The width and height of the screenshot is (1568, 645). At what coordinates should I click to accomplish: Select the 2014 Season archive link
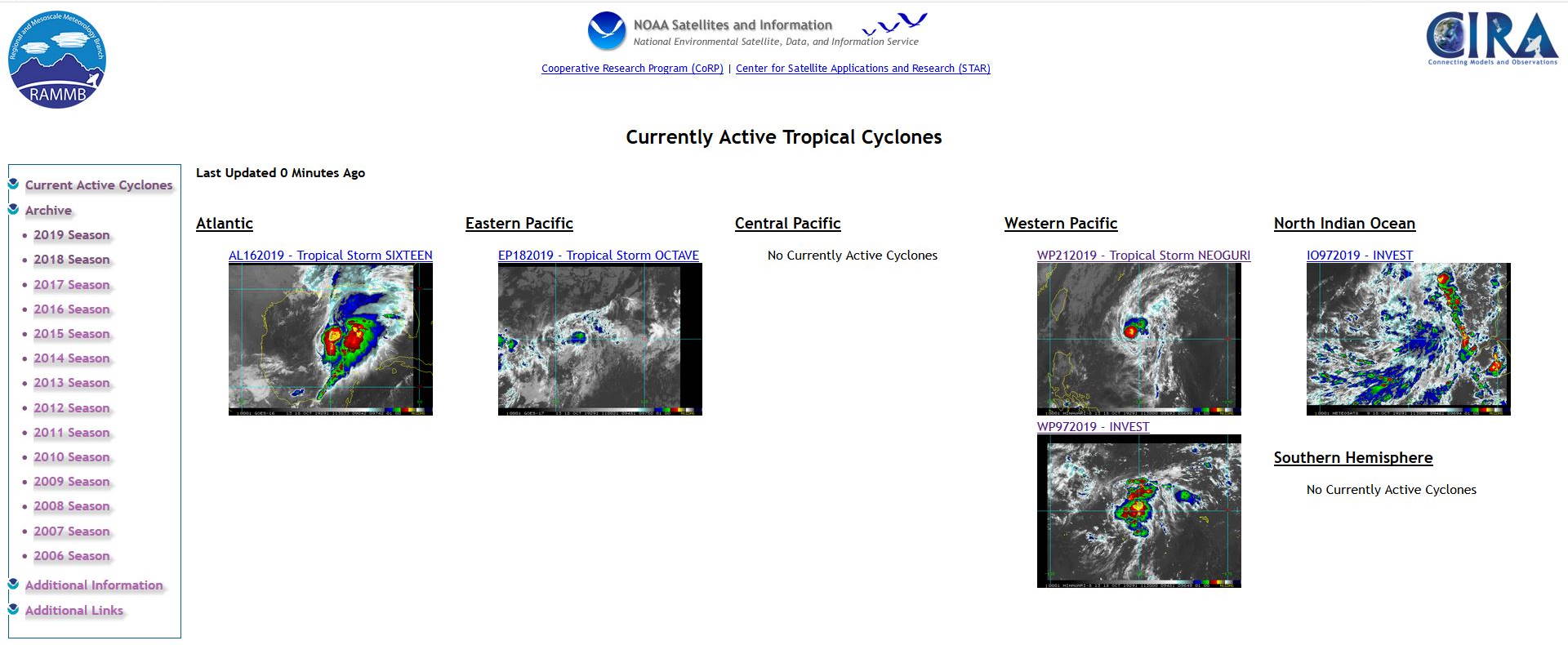pos(72,358)
